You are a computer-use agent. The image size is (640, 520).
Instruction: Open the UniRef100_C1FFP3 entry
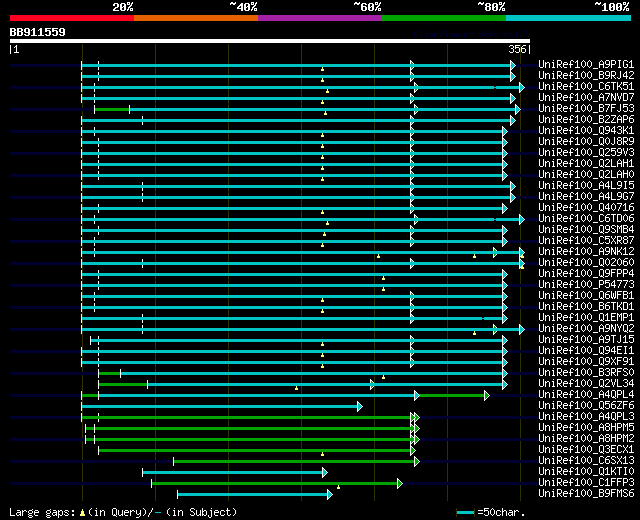pos(586,483)
